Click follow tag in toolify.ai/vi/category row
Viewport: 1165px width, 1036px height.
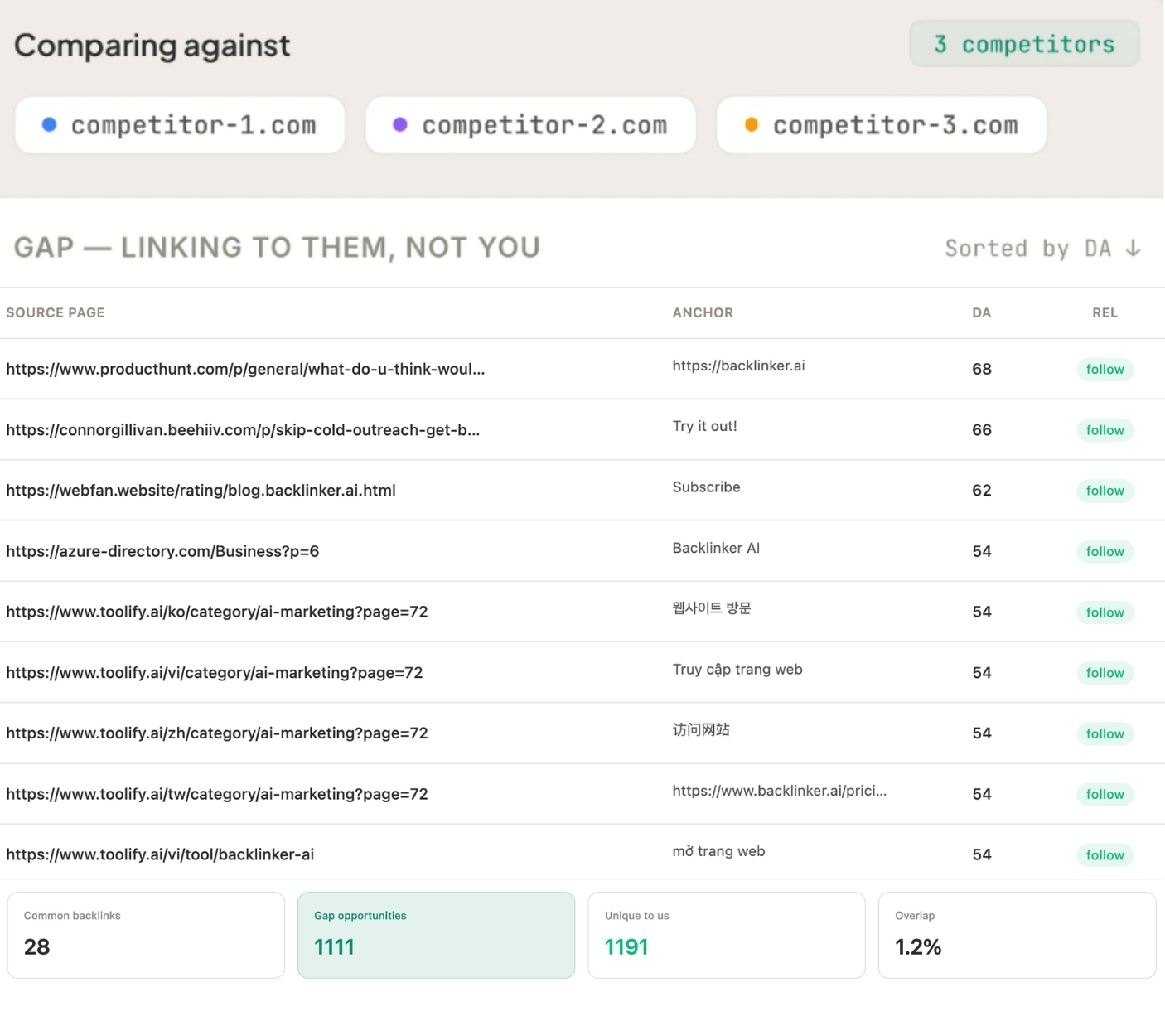point(1105,672)
